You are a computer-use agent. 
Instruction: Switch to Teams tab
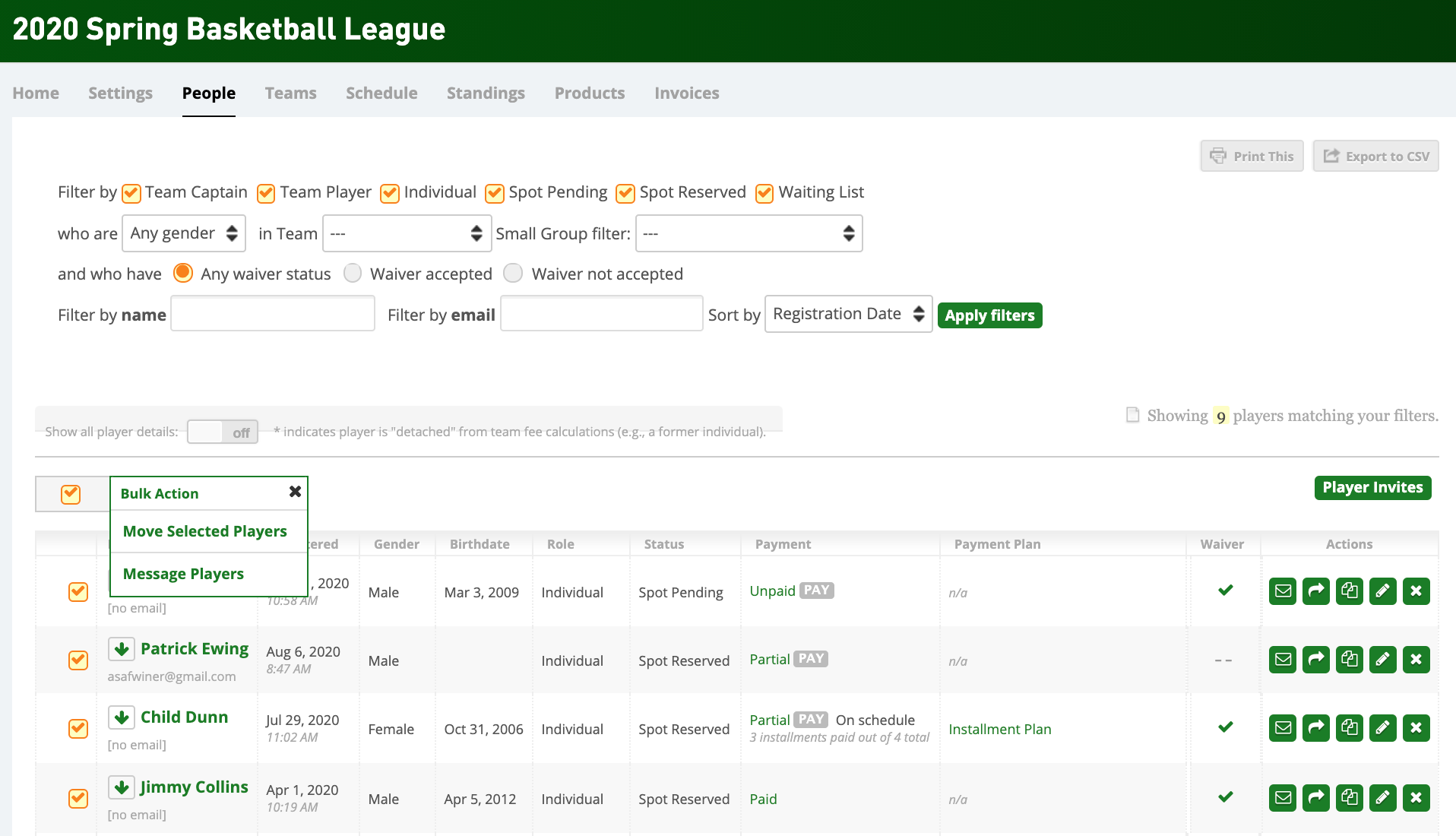tap(290, 93)
